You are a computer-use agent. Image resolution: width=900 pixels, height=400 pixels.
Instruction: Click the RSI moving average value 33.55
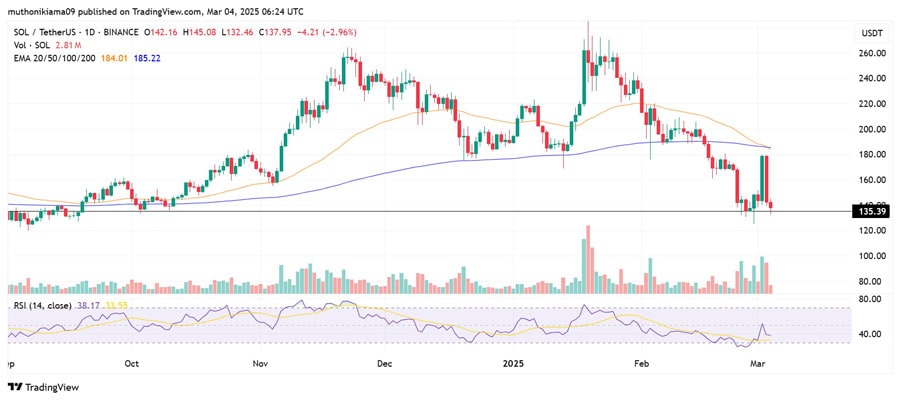(115, 306)
